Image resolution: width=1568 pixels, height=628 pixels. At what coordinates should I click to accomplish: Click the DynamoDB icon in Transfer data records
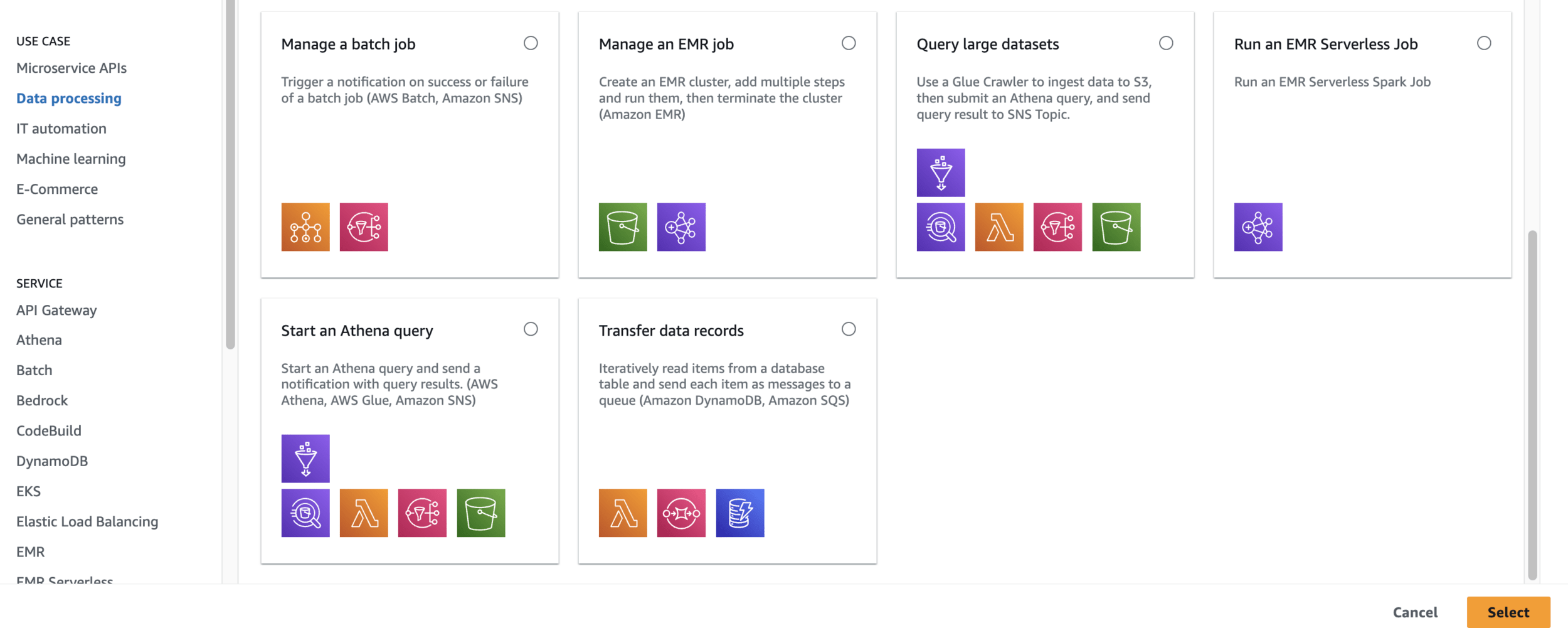tap(740, 513)
